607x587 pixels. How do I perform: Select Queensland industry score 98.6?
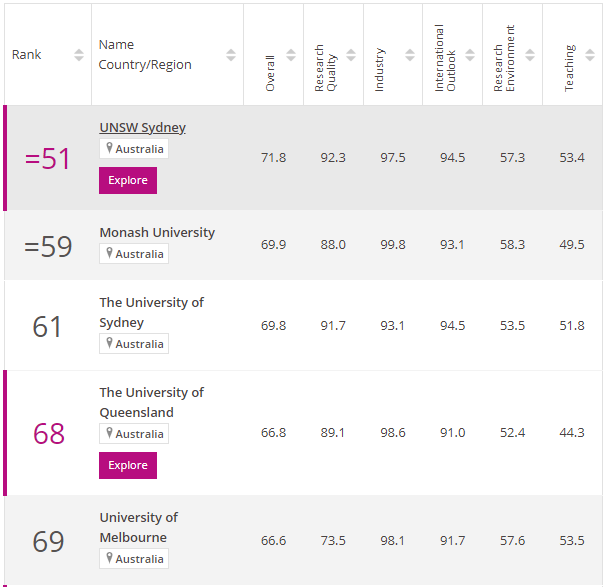tap(393, 433)
